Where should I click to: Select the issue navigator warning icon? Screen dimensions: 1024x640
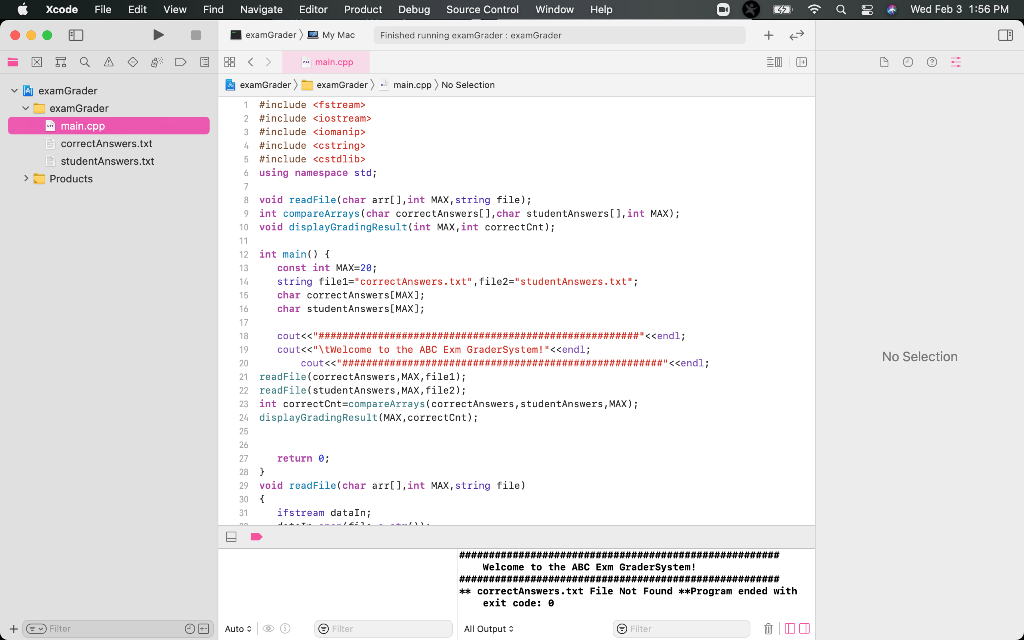tap(109, 61)
